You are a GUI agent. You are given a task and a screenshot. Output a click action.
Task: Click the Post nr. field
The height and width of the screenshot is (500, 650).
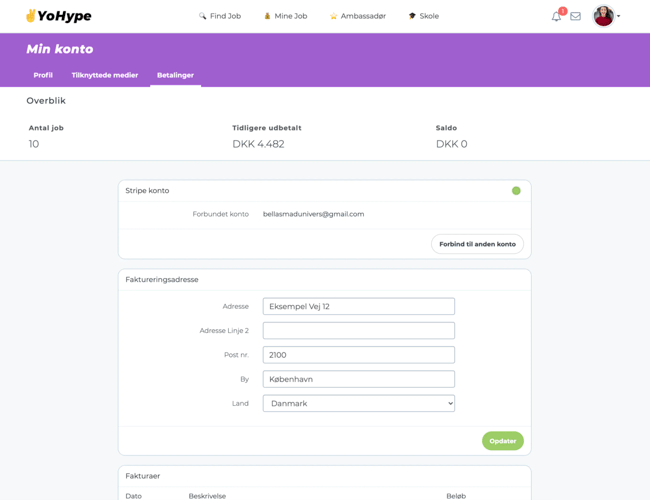click(359, 355)
